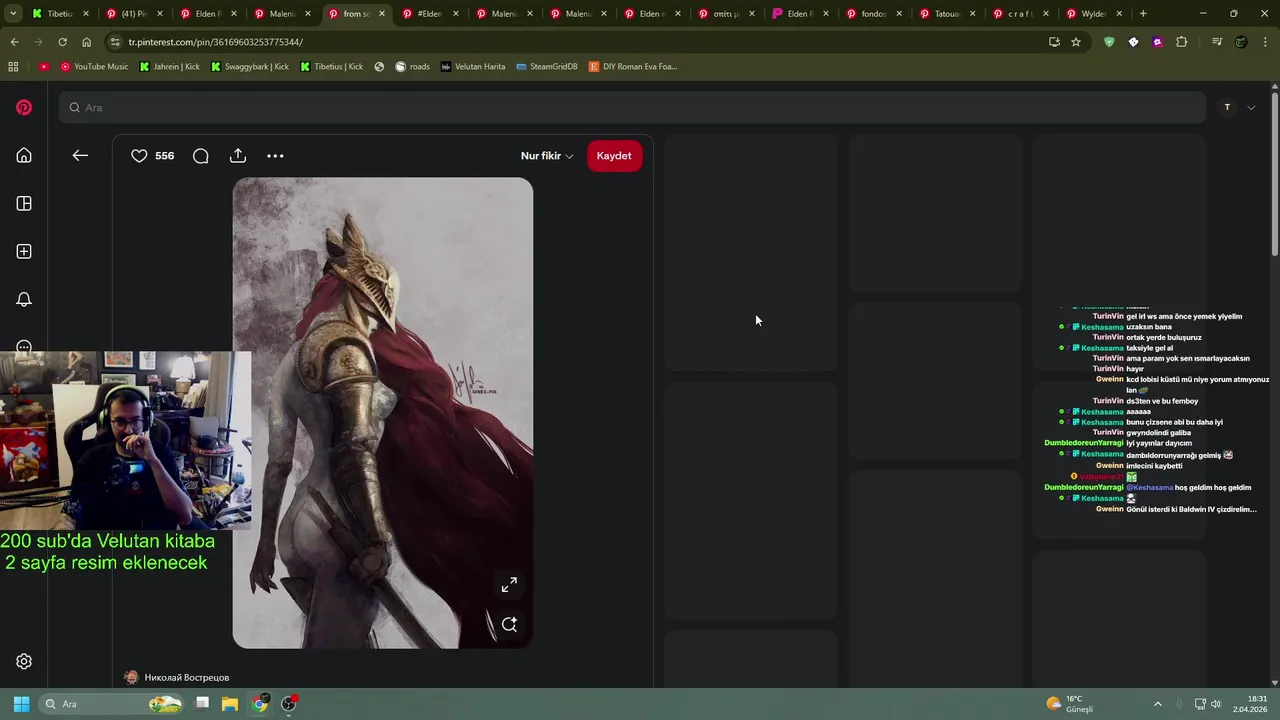Open author Николай Вострецов profile link
The width and height of the screenshot is (1280, 720).
click(x=186, y=678)
